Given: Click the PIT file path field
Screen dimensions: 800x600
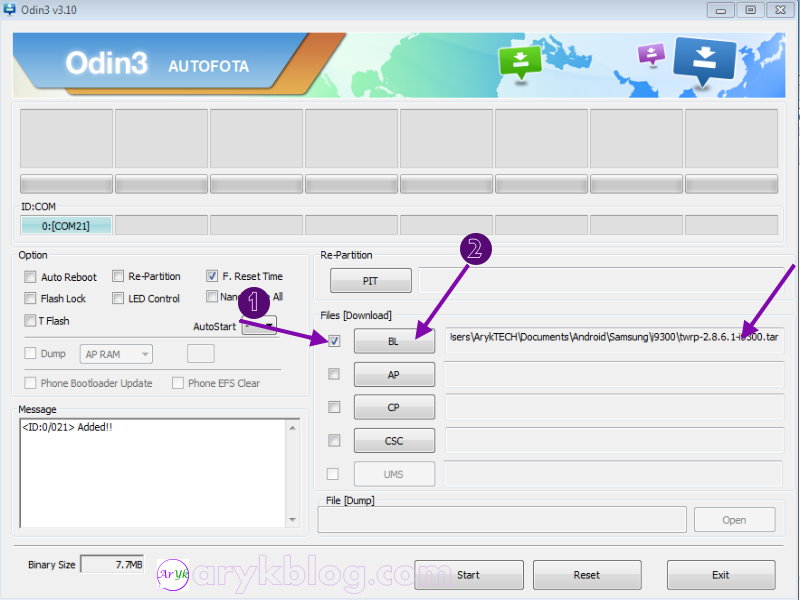Looking at the screenshot, I should point(601,281).
